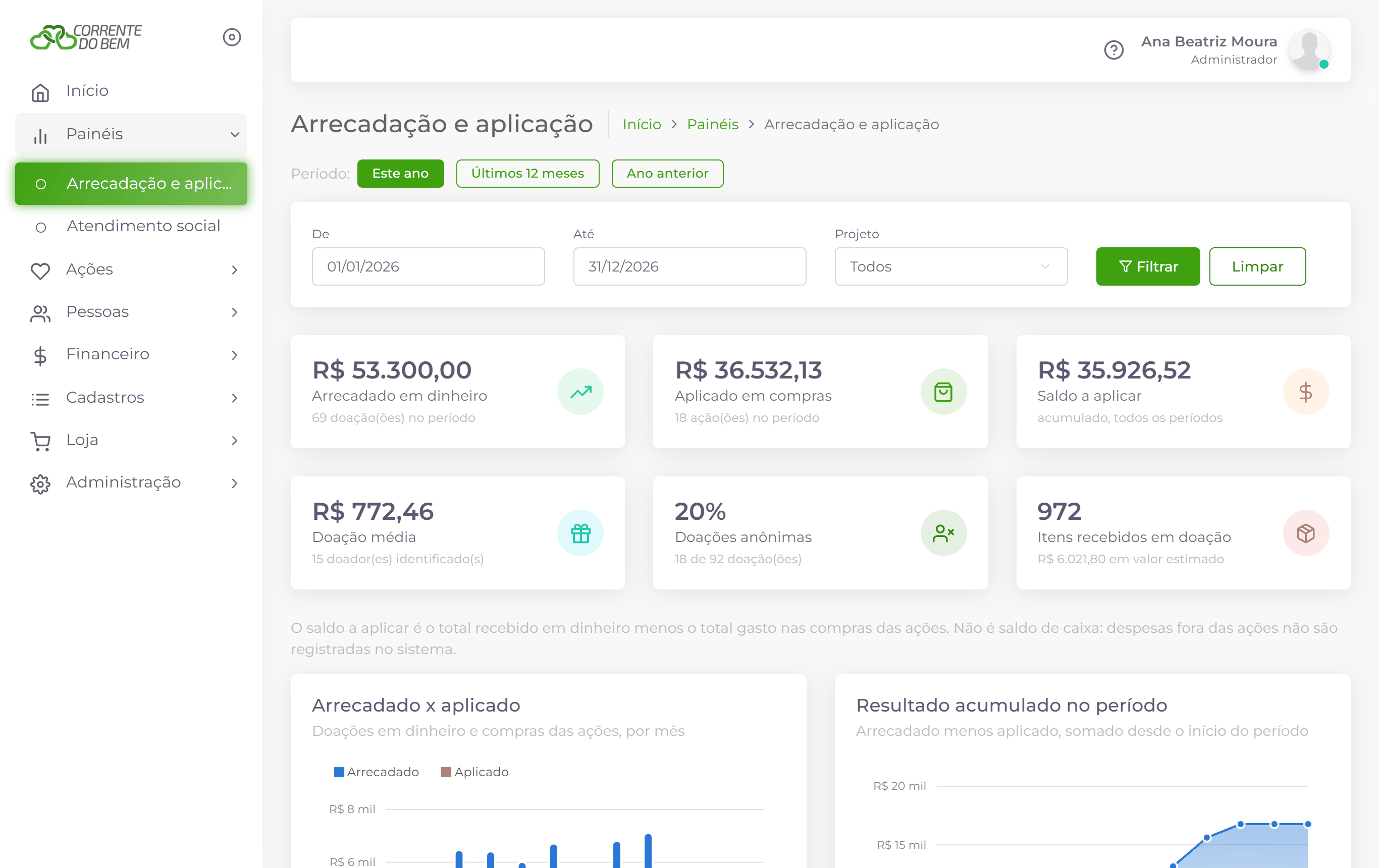Select Arrecadação e aplic... sidebar item

[131, 184]
